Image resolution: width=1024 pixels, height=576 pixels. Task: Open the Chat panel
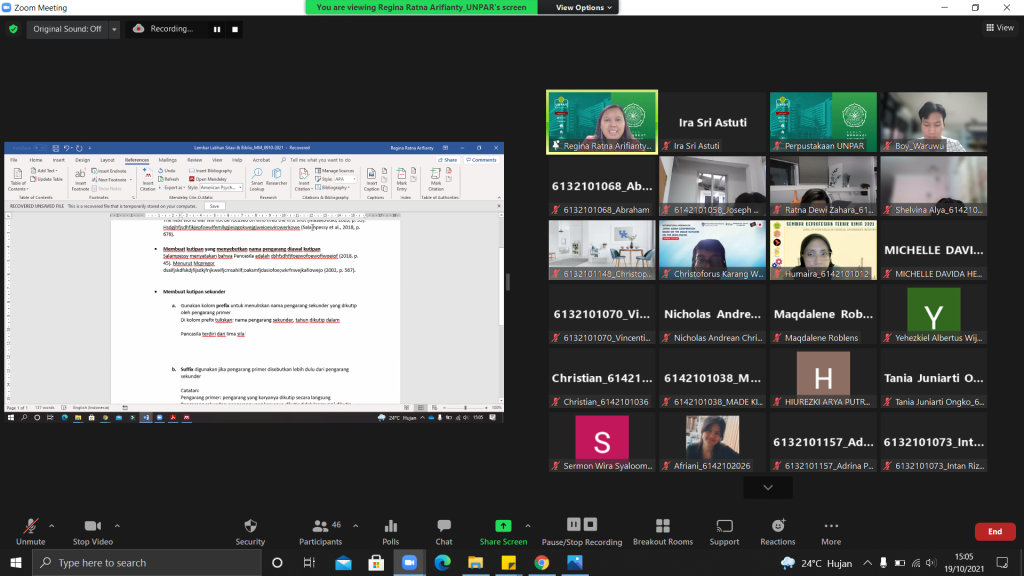pyautogui.click(x=443, y=526)
